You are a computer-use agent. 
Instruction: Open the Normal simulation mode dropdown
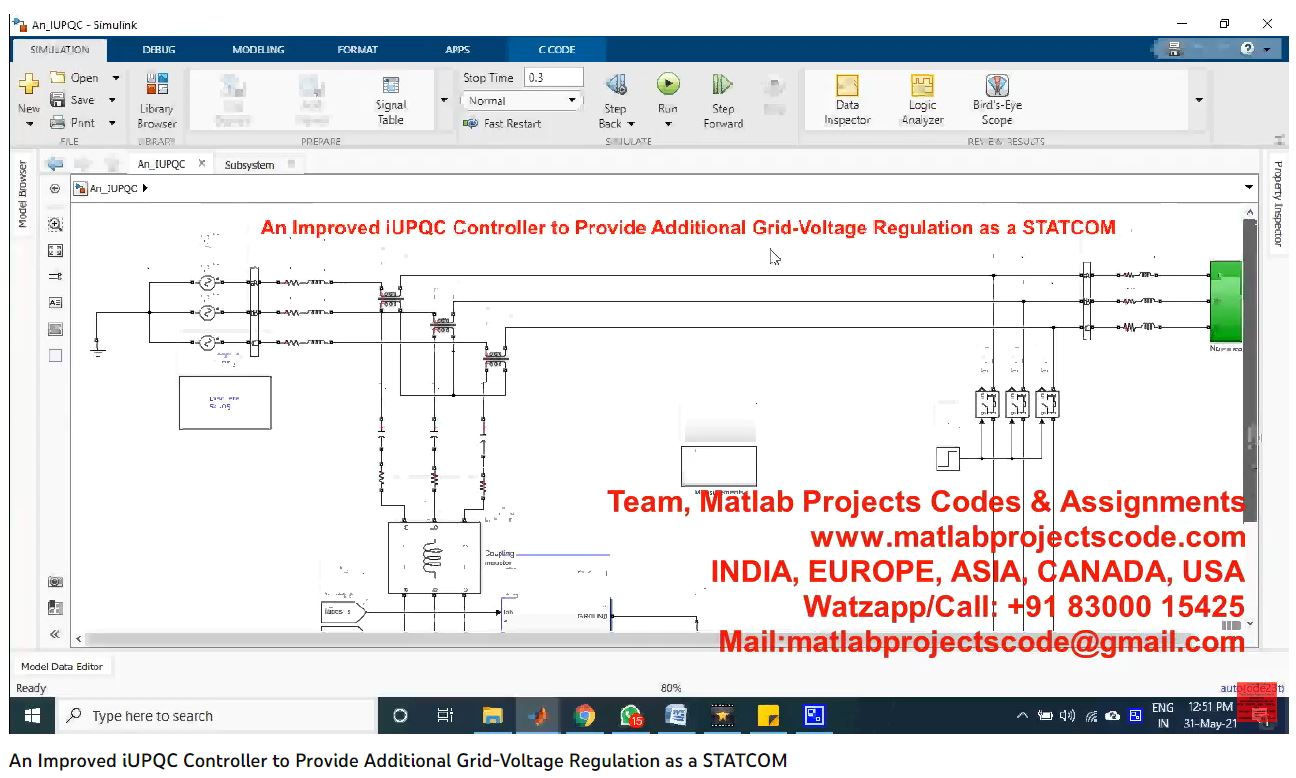tap(521, 101)
